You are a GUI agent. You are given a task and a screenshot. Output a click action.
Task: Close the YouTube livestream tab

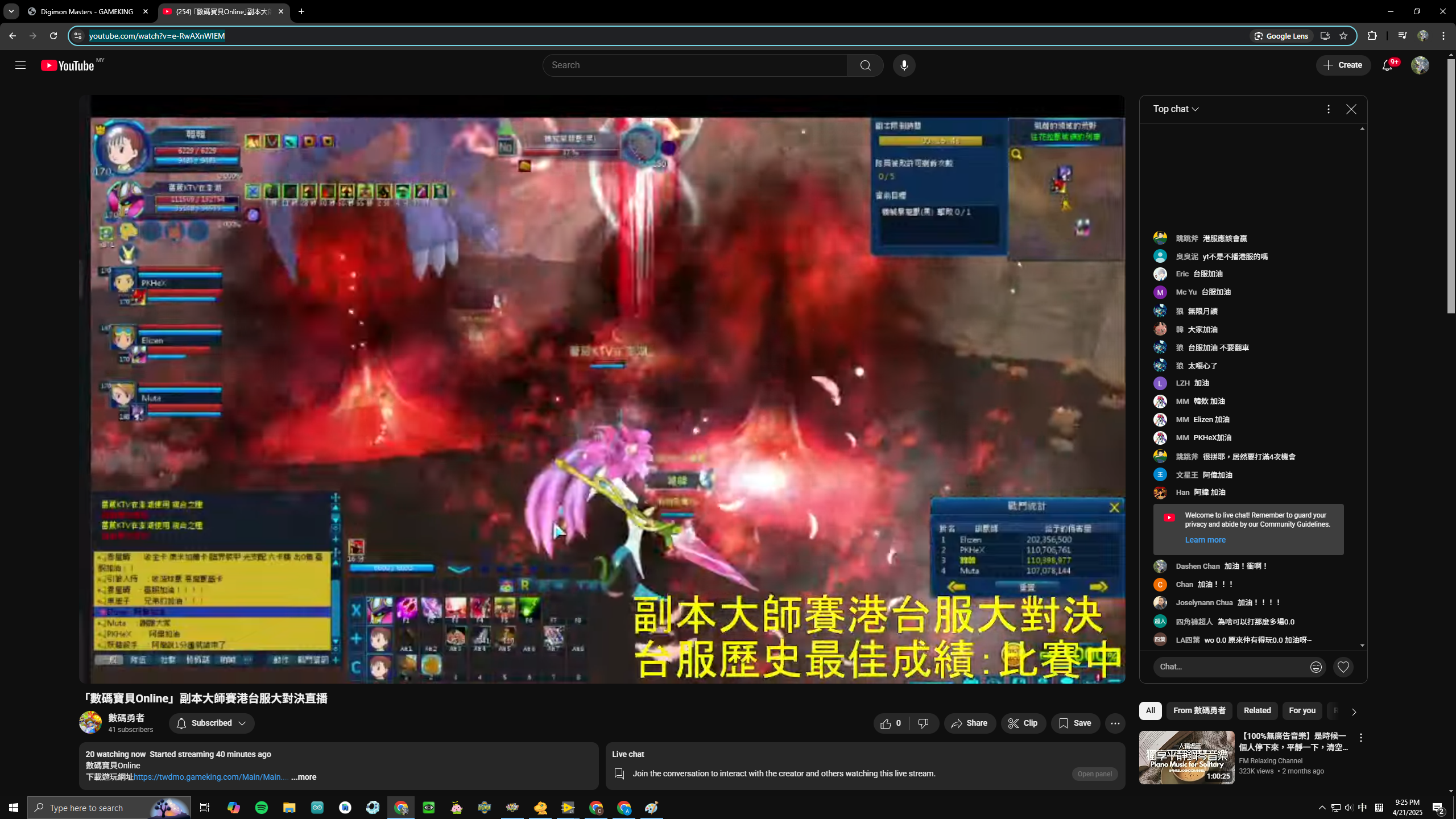281,11
